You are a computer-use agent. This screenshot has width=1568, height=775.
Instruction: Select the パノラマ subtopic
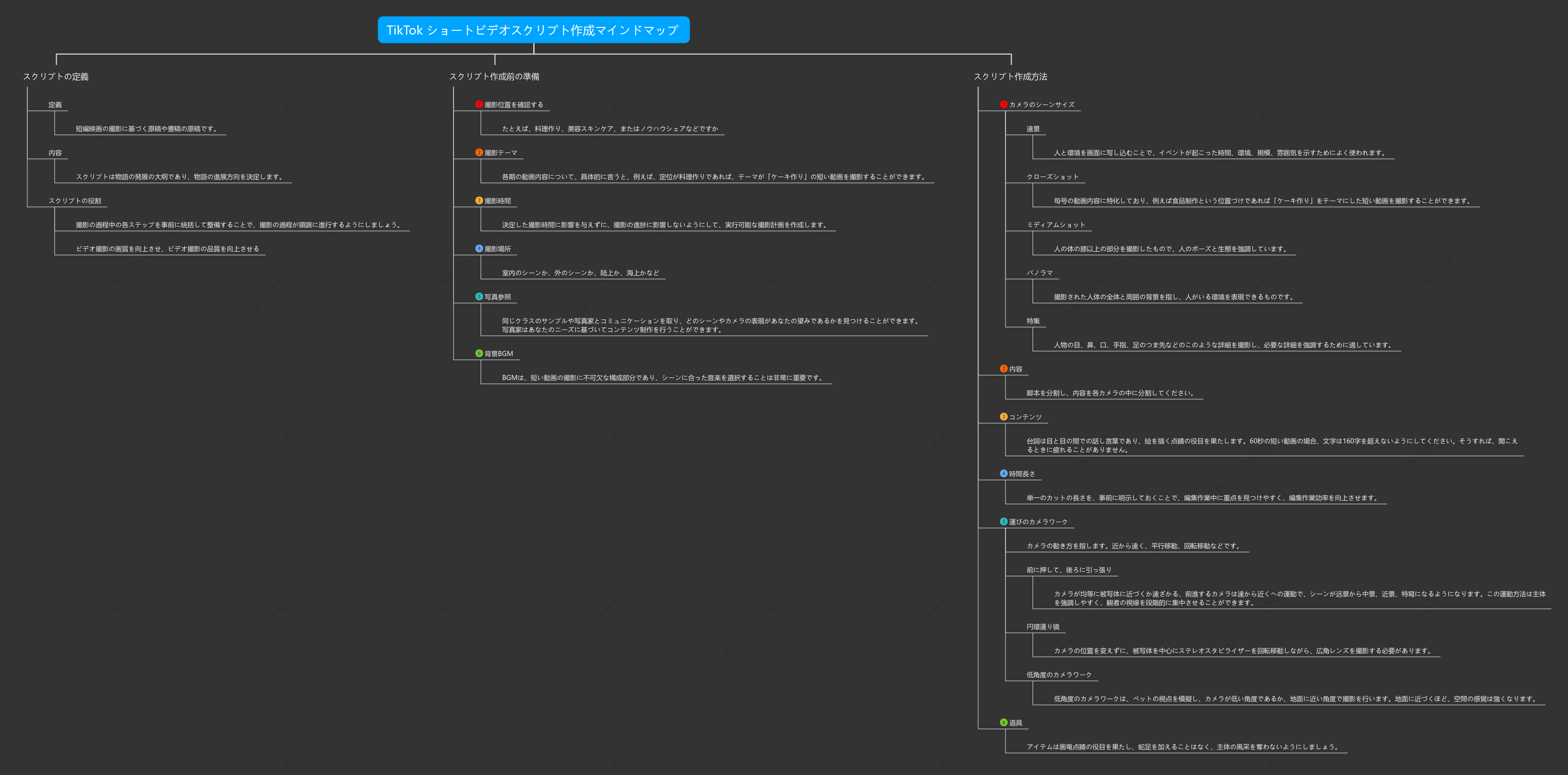pyautogui.click(x=1040, y=273)
